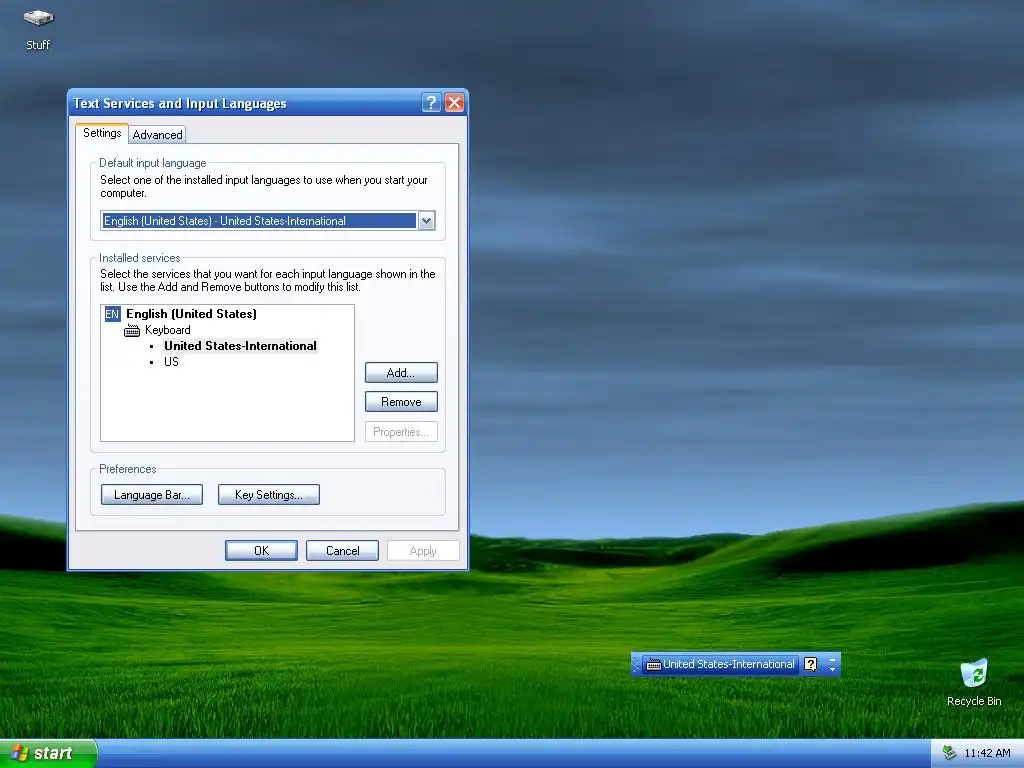Confirm with the OK button
Viewport: 1024px width, 768px height.
click(x=261, y=551)
